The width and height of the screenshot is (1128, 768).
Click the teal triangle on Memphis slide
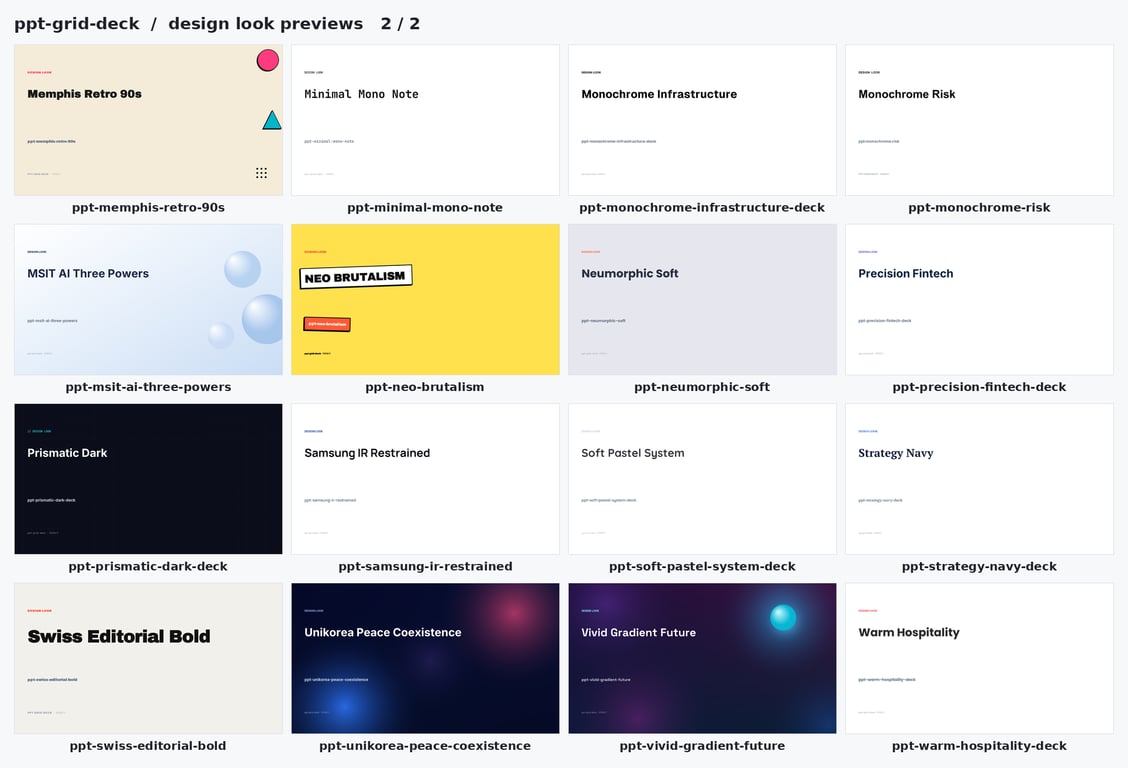272,120
